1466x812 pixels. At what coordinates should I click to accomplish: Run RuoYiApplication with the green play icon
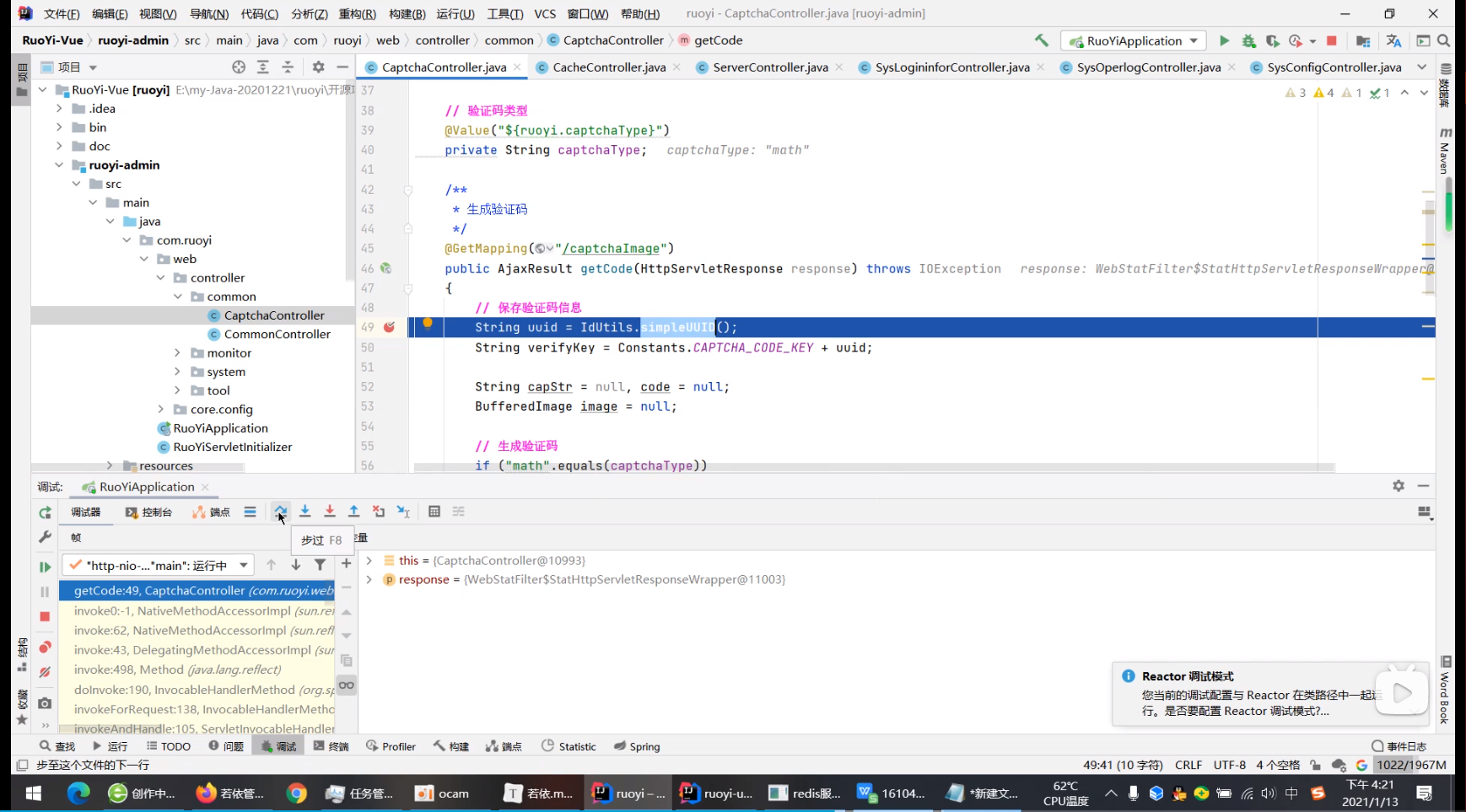click(1224, 40)
